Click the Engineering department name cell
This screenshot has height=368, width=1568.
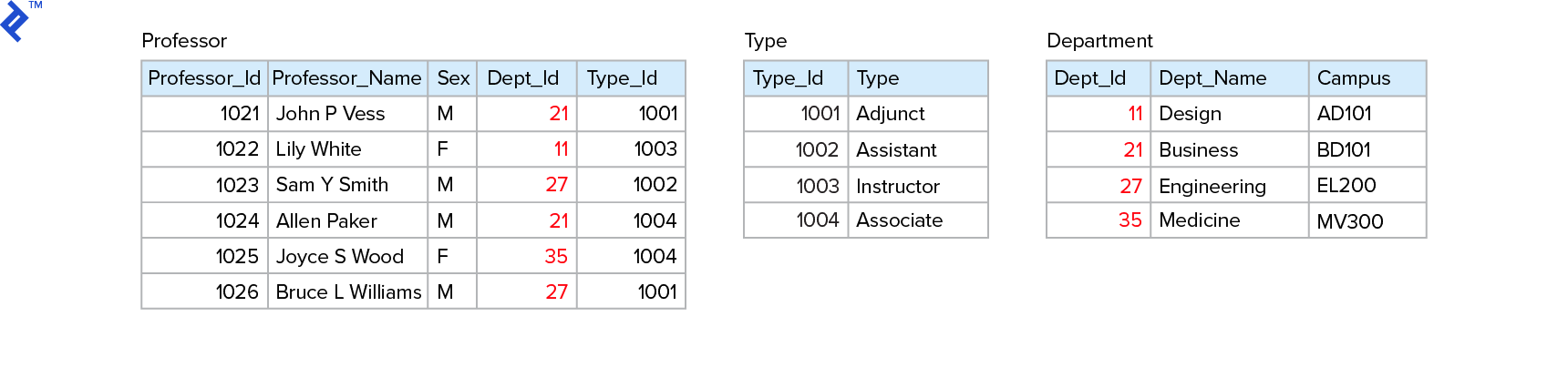tap(1212, 187)
